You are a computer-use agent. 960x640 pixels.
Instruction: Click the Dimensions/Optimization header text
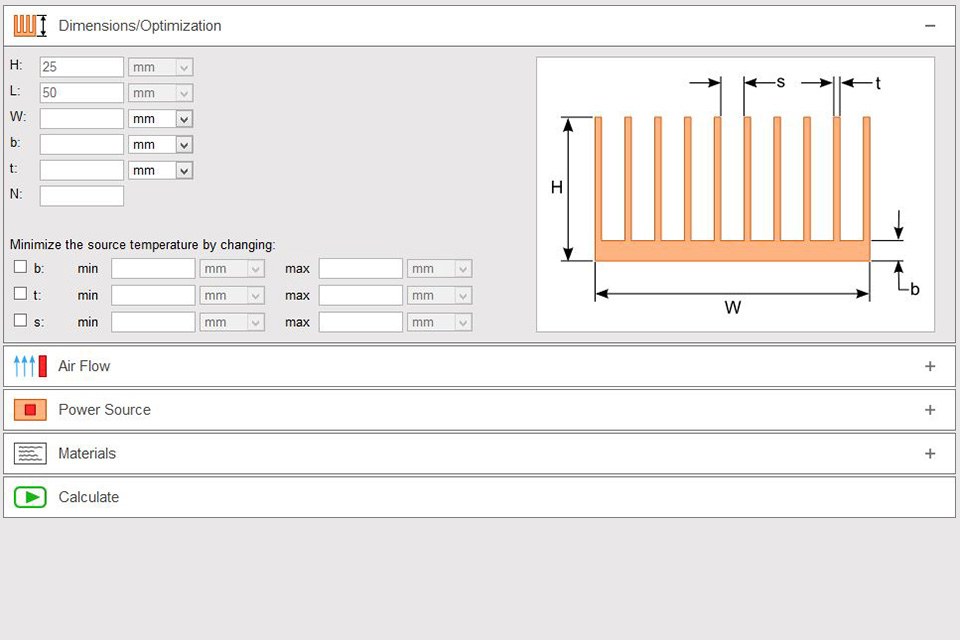click(x=140, y=26)
